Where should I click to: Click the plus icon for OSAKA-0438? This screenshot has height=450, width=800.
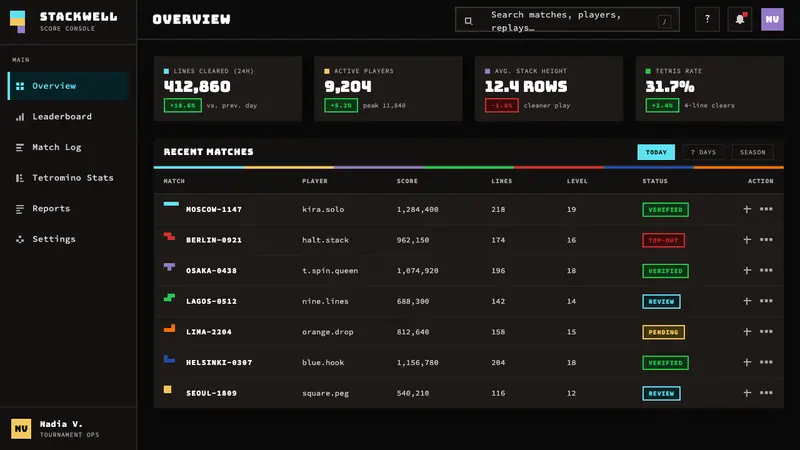click(x=747, y=270)
